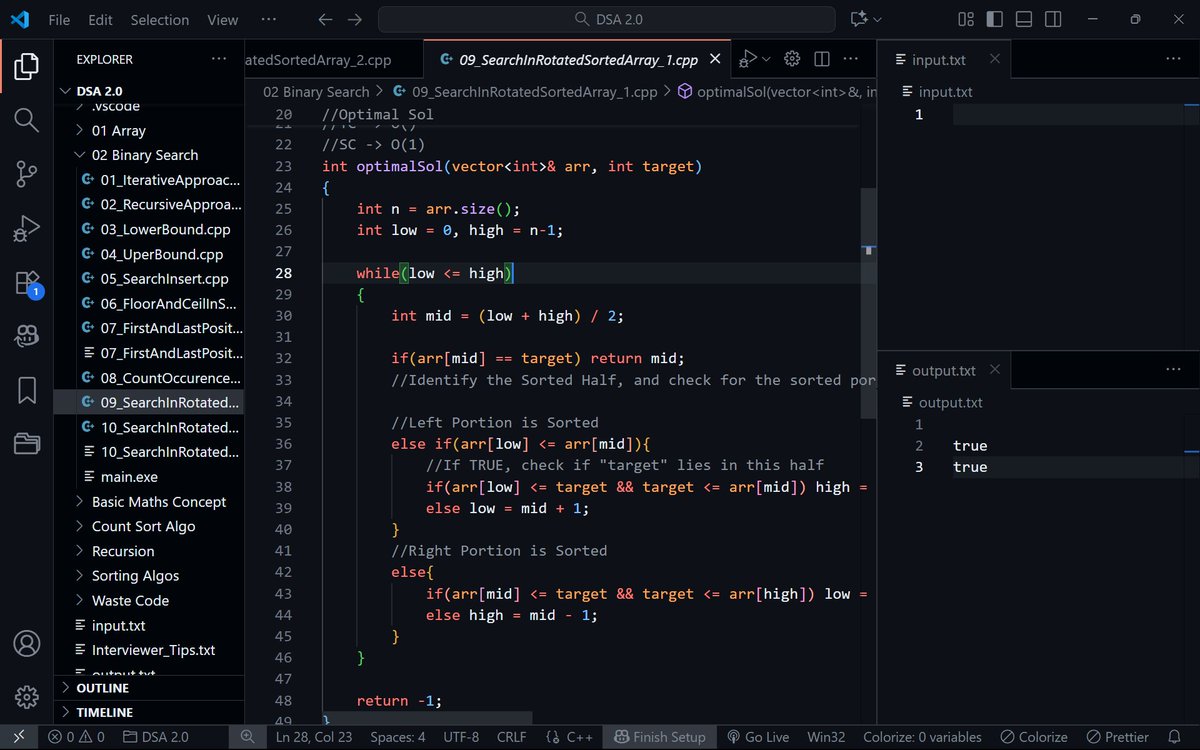Open the Extensions view with badge
This screenshot has height=750, width=1200.
(x=27, y=283)
